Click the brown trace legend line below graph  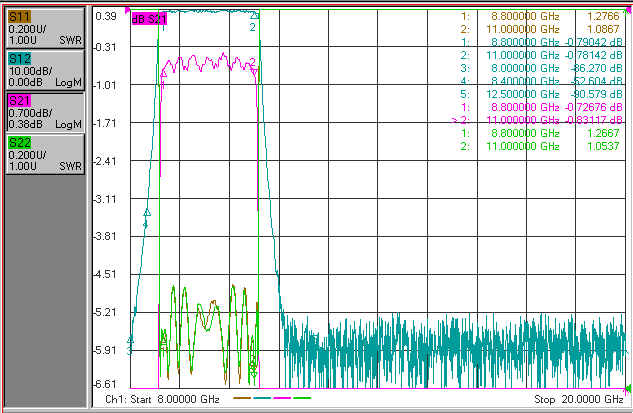(x=242, y=398)
